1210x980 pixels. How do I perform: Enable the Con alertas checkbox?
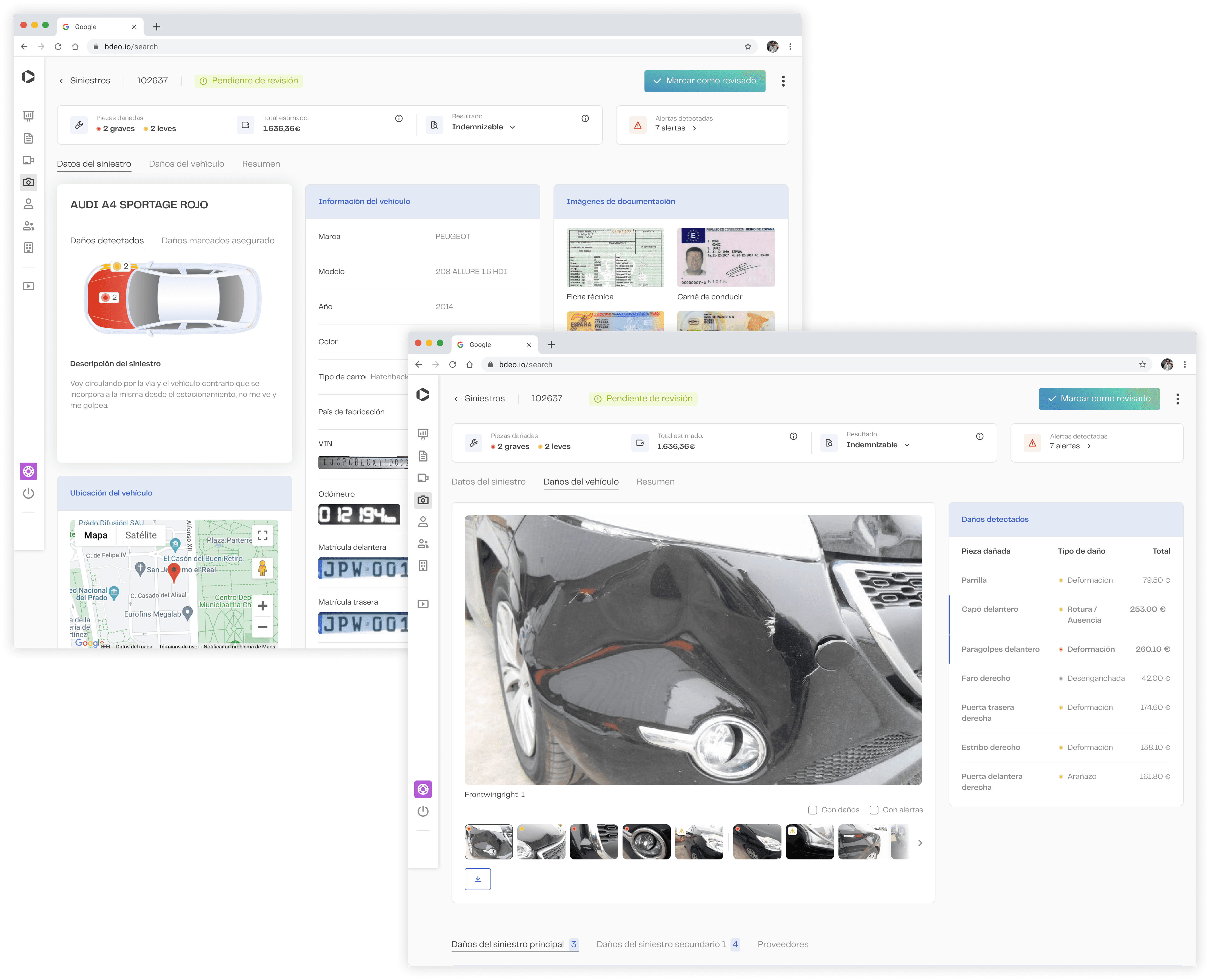pos(874,810)
